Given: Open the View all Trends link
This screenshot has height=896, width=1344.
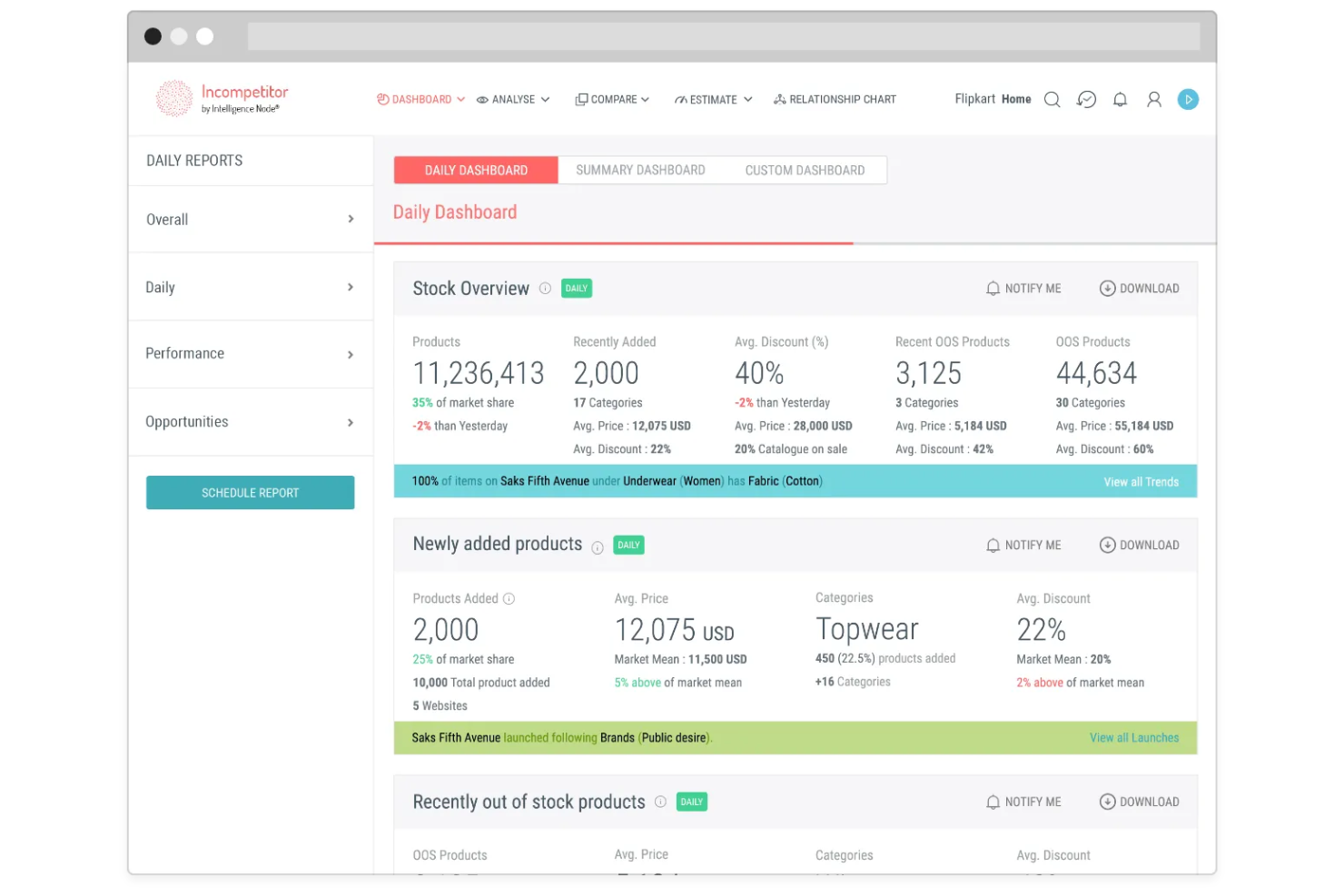Looking at the screenshot, I should point(1141,481).
